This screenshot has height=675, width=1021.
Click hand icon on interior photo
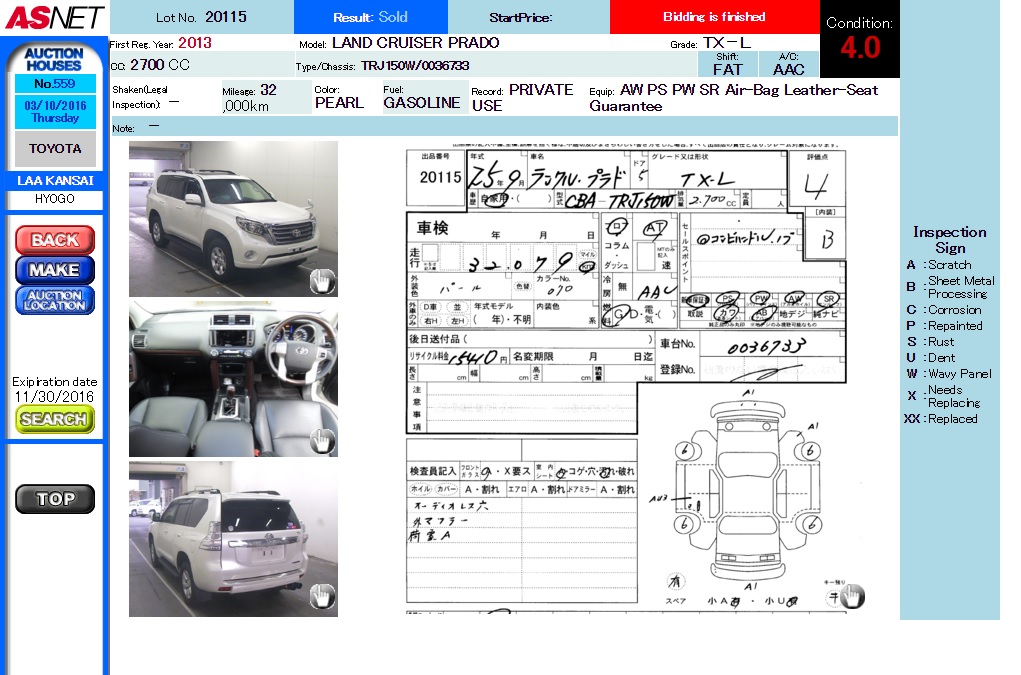click(321, 440)
